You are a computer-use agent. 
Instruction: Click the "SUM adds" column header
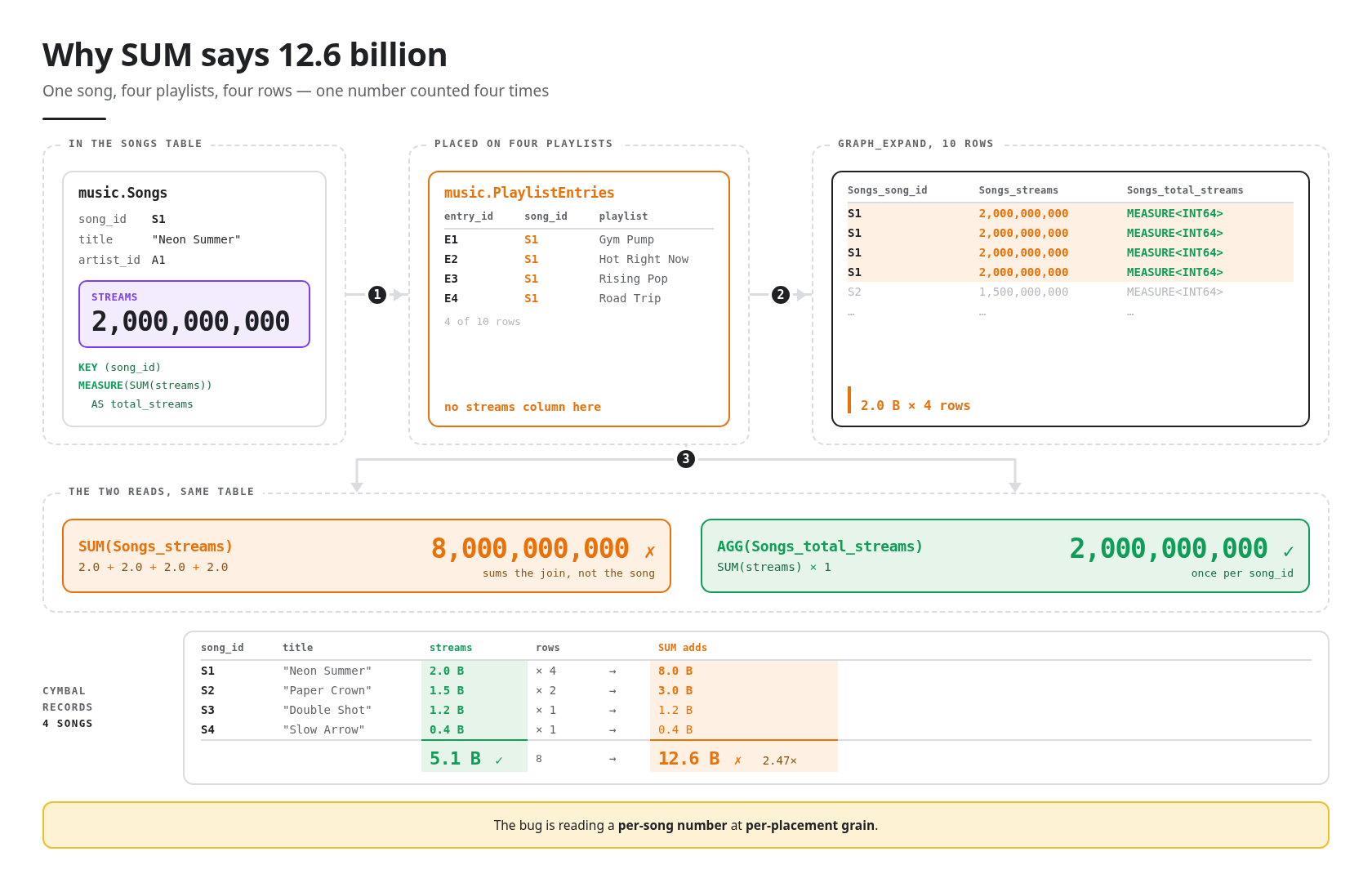pos(683,648)
